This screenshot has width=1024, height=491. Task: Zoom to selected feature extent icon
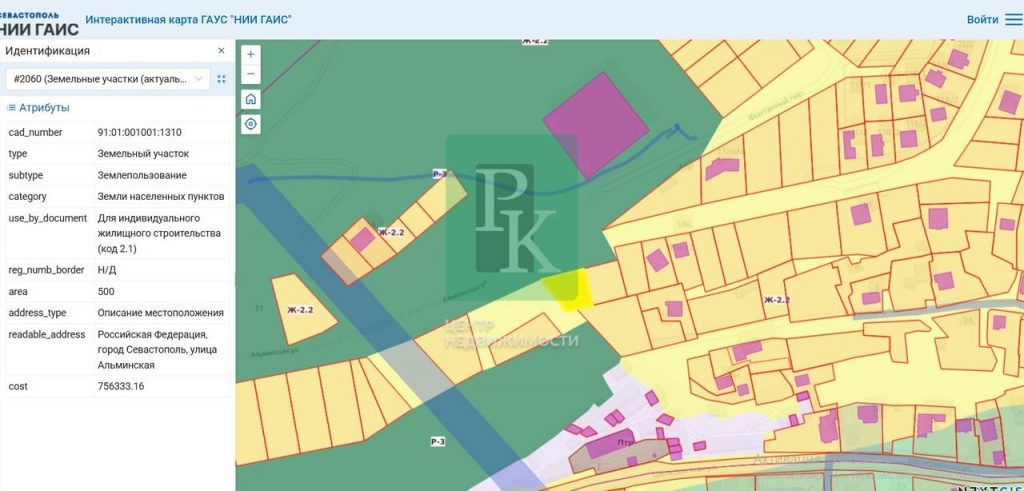[221, 79]
